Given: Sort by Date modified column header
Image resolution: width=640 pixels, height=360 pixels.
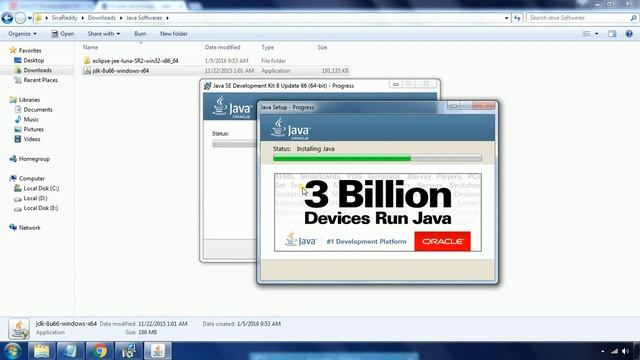Looking at the screenshot, I should [222, 47].
